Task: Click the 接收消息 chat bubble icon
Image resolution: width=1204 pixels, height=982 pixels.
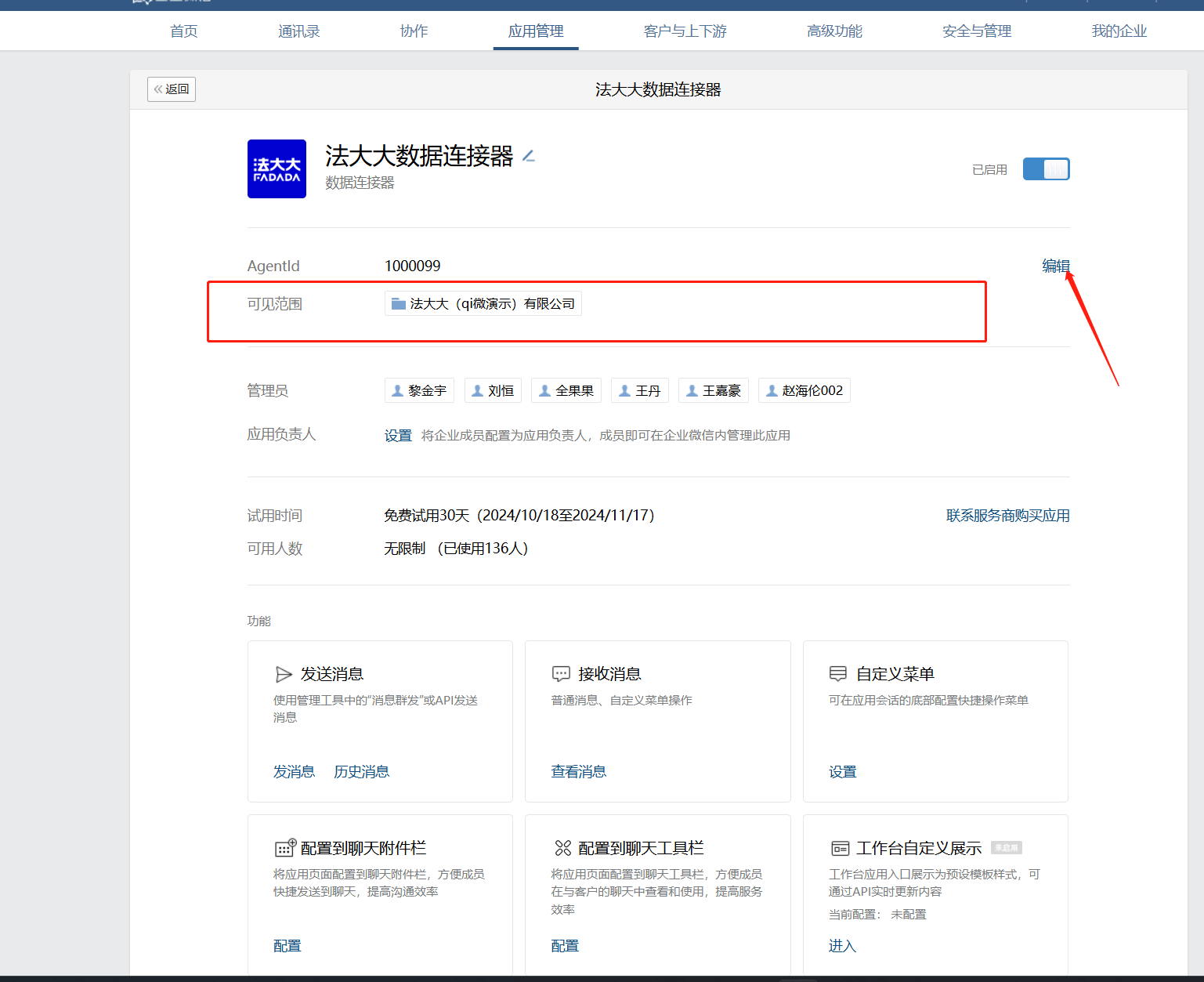Action: pyautogui.click(x=561, y=674)
